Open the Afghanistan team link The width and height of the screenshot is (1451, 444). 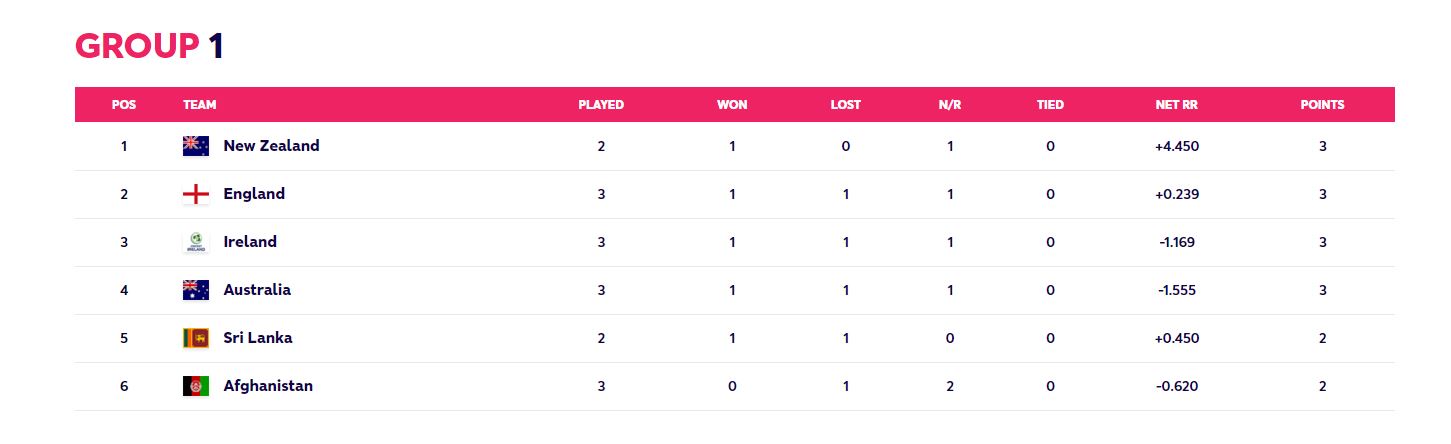click(268, 386)
